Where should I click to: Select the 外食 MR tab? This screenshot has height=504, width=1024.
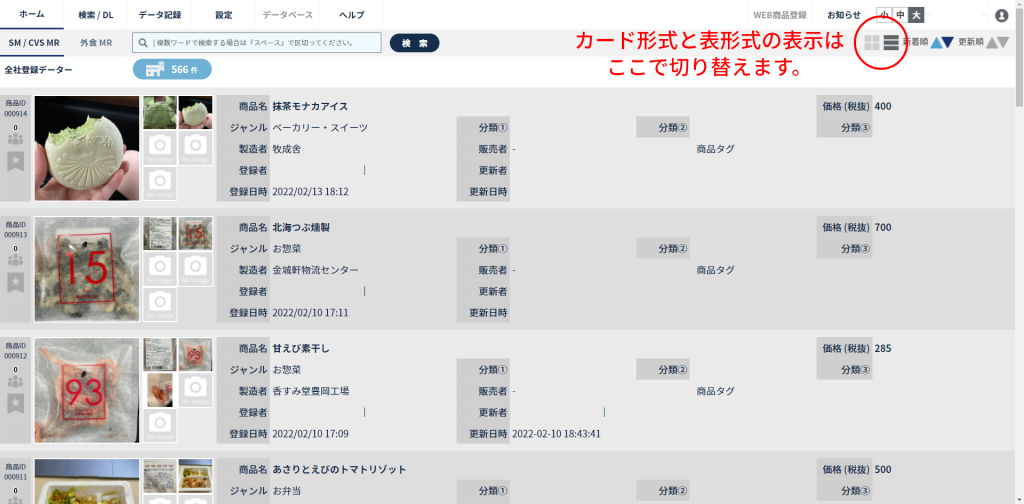(x=96, y=43)
